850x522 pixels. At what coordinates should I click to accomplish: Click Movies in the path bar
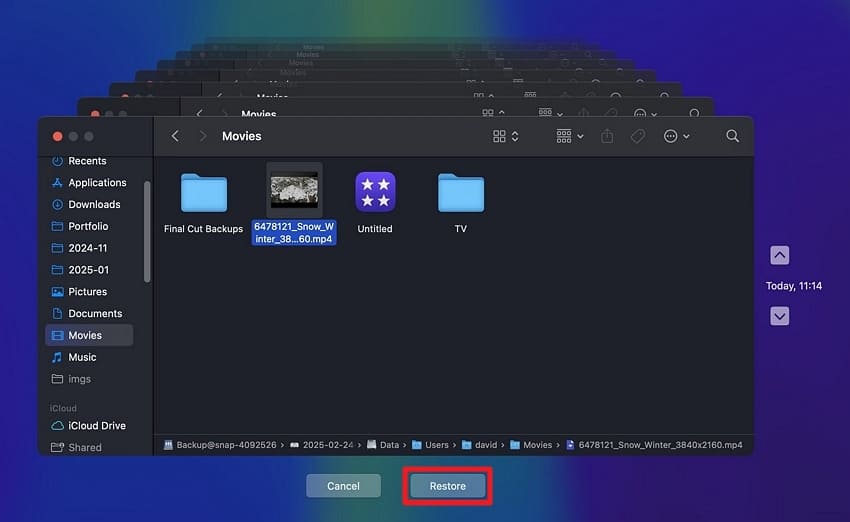coord(531,444)
